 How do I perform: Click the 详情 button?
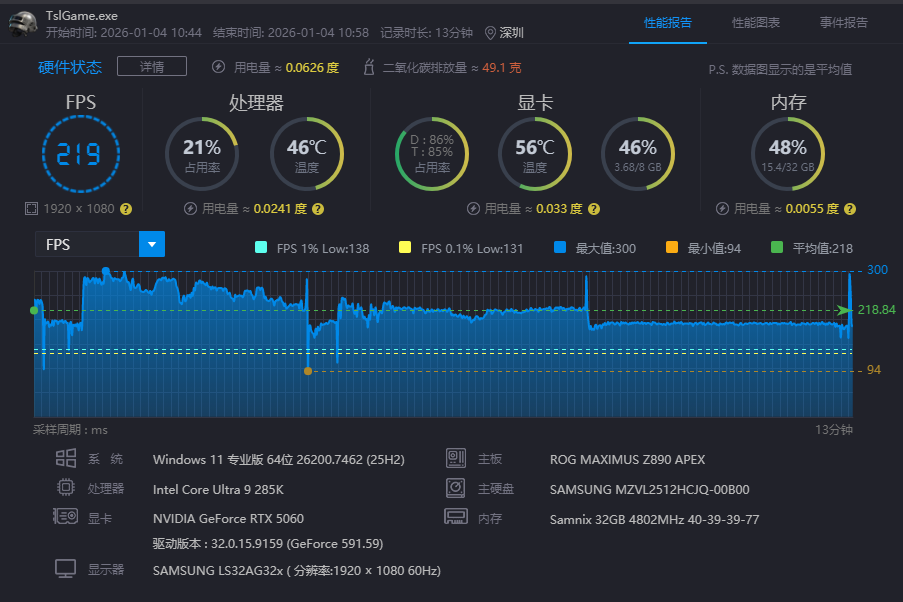[x=152, y=67]
